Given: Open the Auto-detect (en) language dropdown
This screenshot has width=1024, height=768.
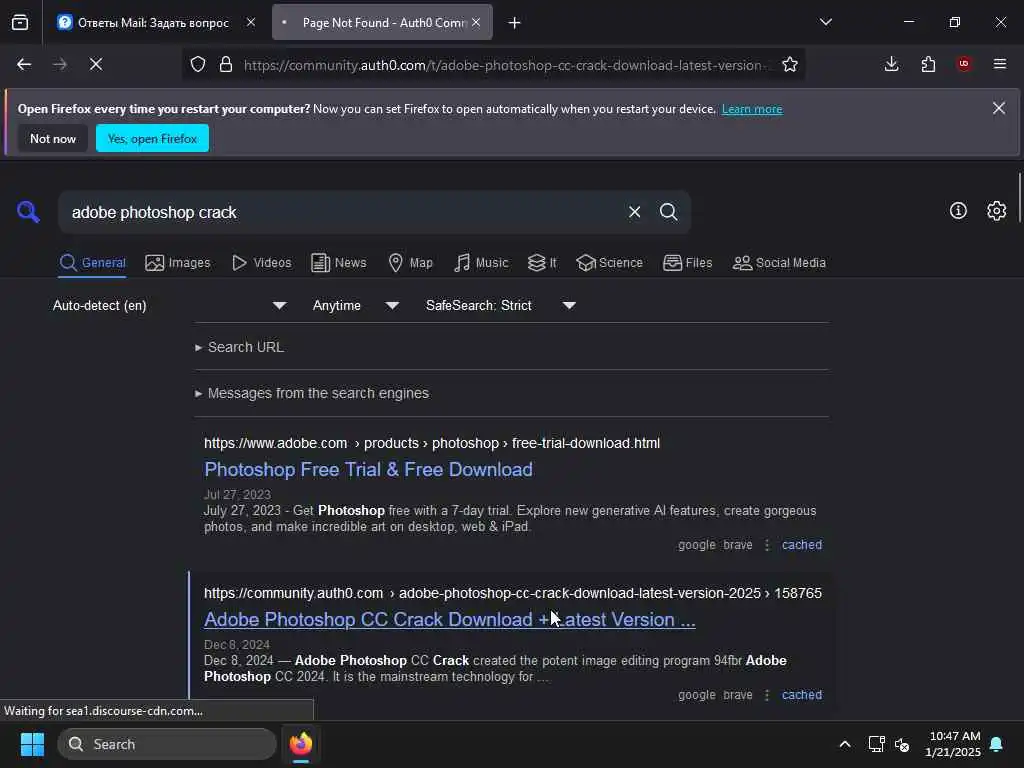Looking at the screenshot, I should [170, 306].
